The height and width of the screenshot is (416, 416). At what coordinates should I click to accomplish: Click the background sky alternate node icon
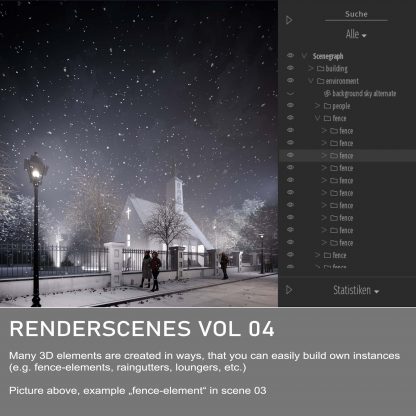(x=327, y=93)
